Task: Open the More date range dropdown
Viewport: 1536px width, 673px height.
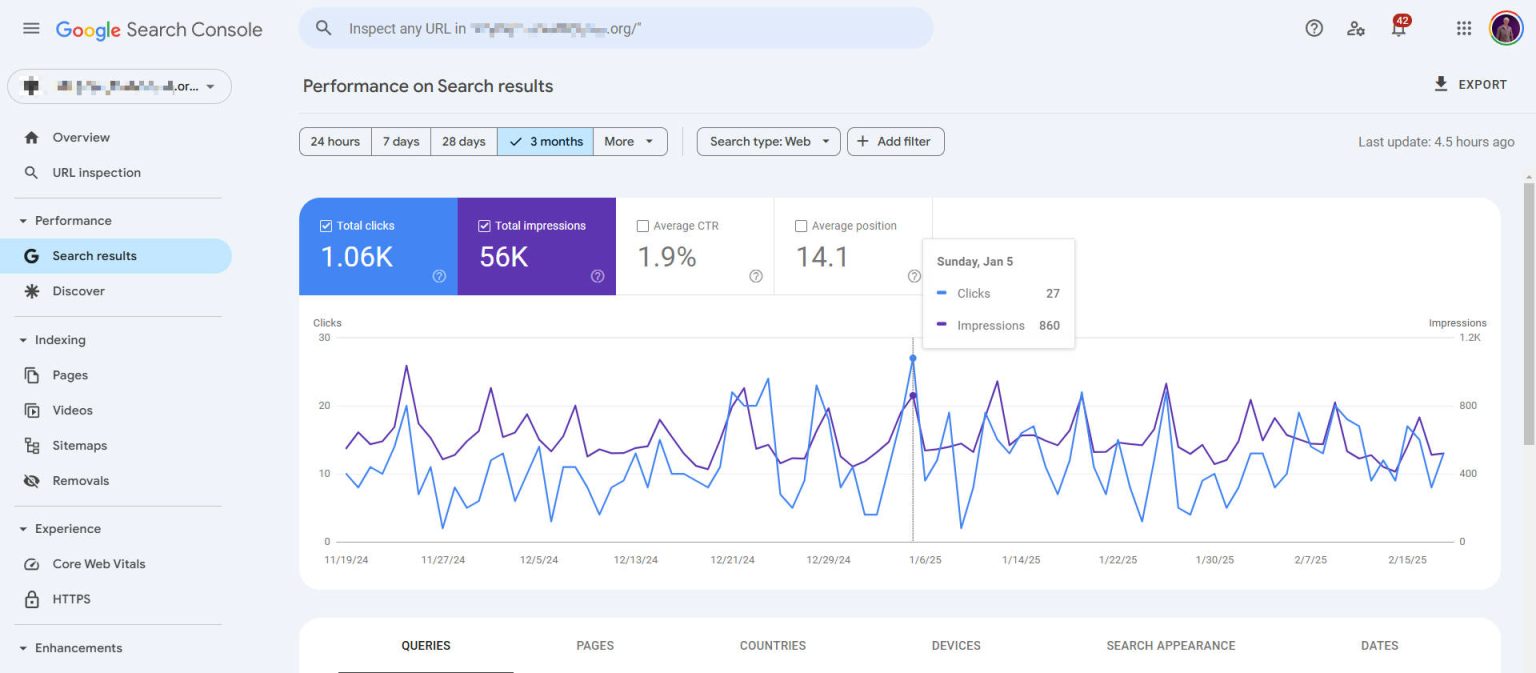Action: click(630, 141)
